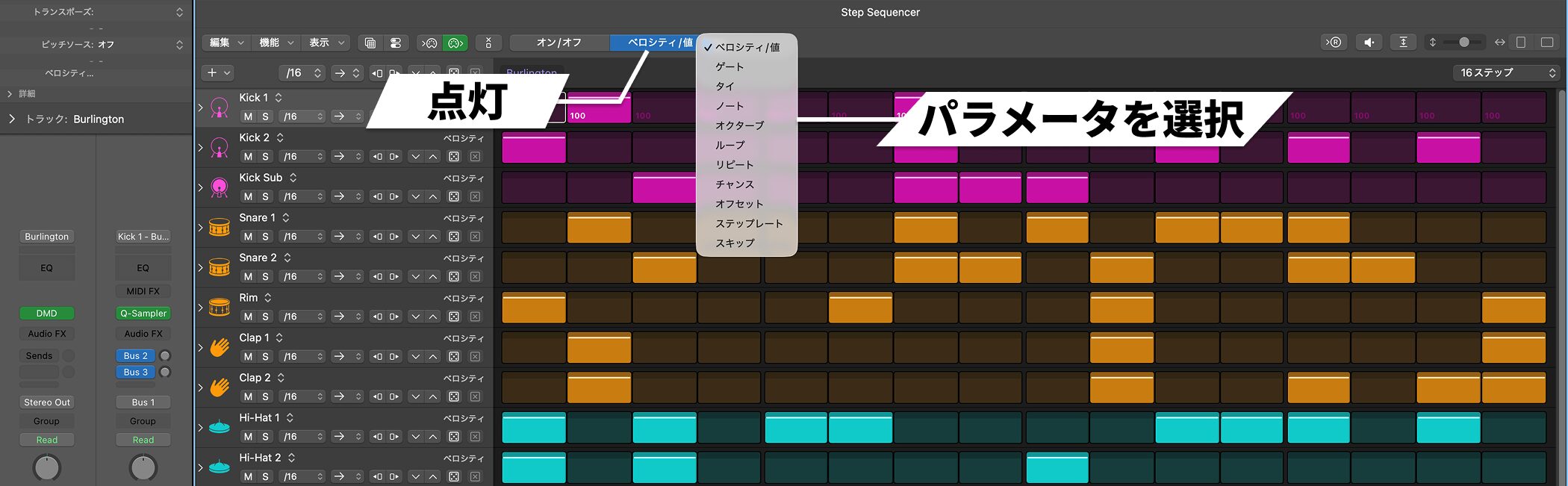Screen dimensions: 1568x486
Task: Choose チャンス in the parameter menu
Action: click(735, 184)
